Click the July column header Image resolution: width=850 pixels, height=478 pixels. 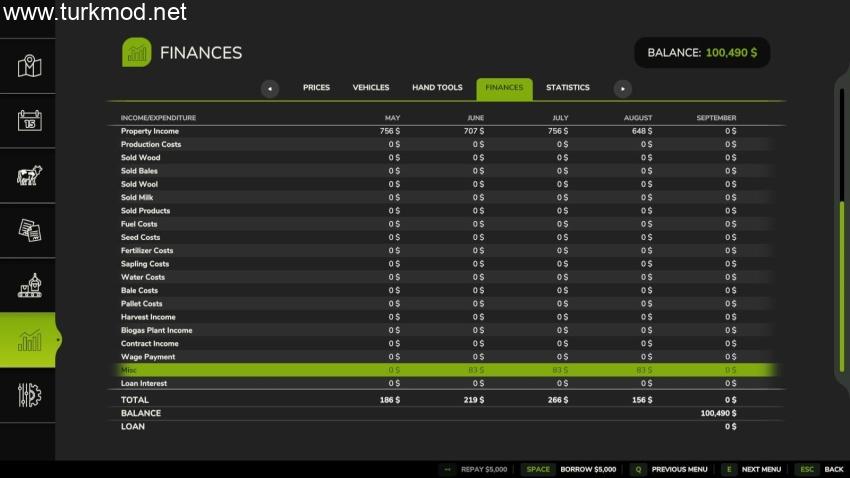(560, 118)
